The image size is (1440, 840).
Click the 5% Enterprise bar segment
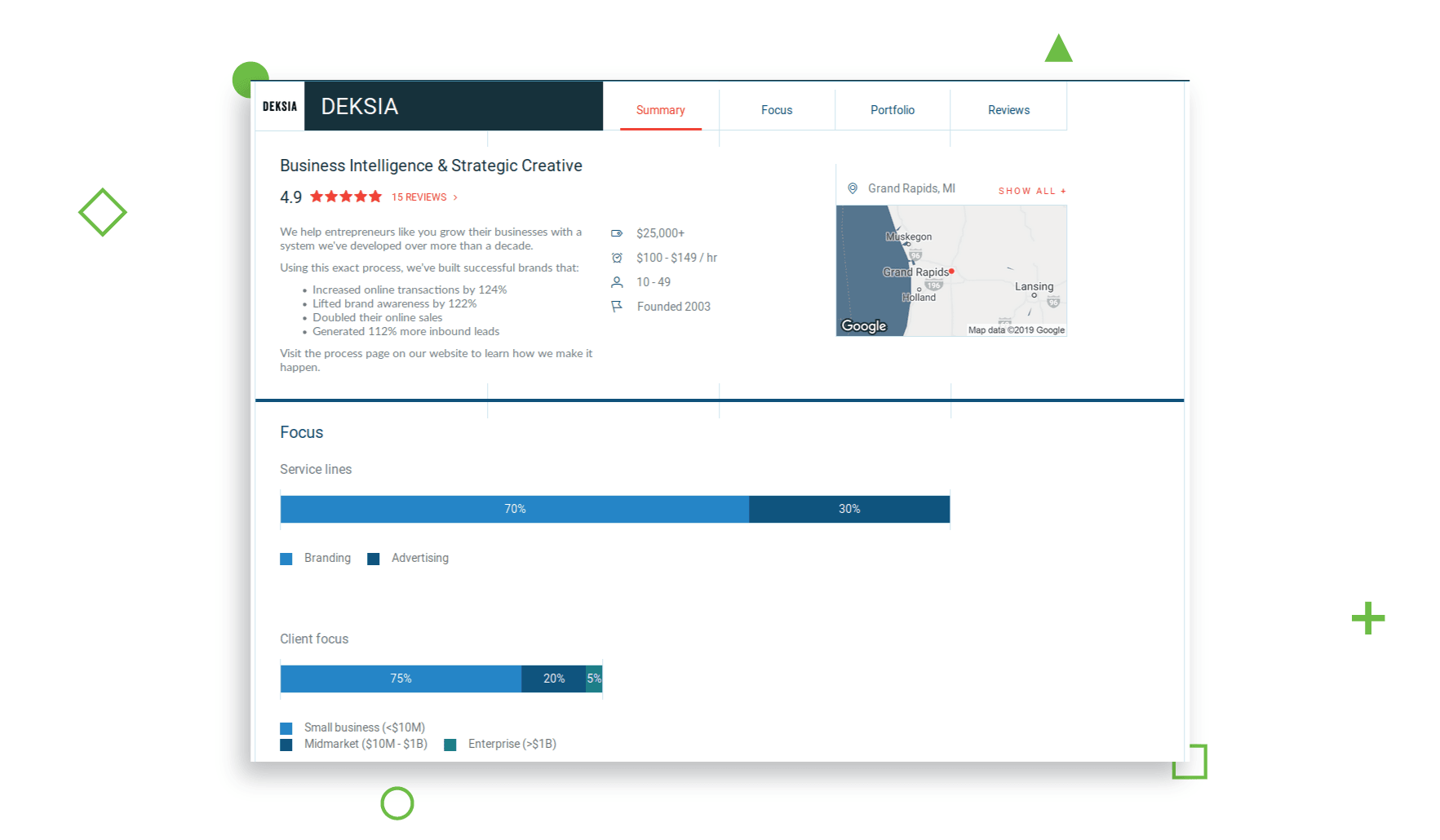594,679
